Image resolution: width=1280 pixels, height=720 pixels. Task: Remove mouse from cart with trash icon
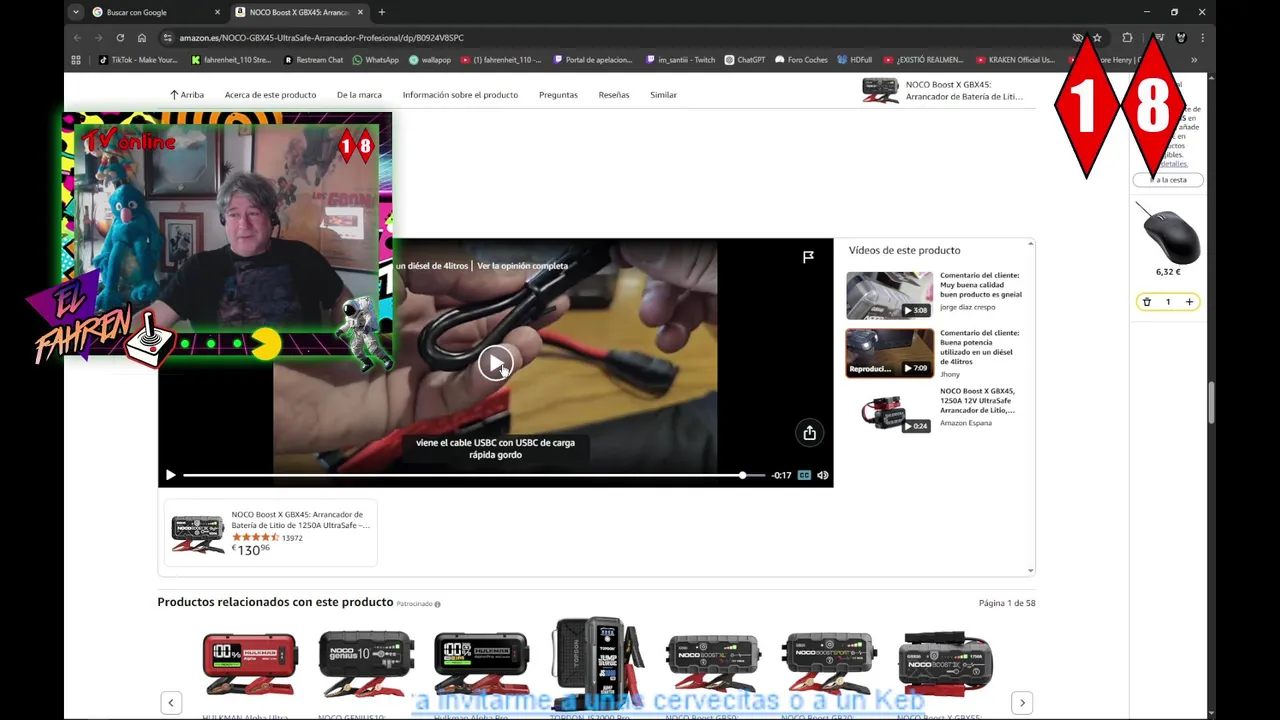coord(1147,302)
